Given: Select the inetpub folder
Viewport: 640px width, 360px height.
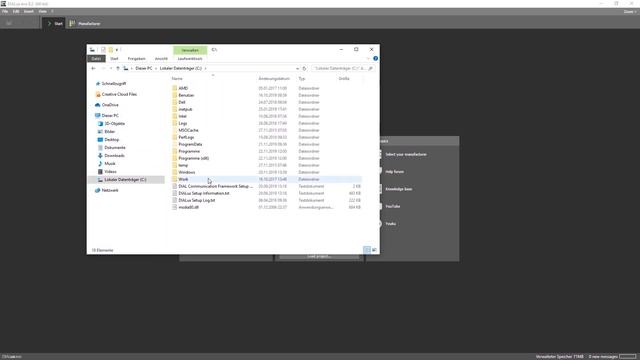Looking at the screenshot, I should 185,109.
